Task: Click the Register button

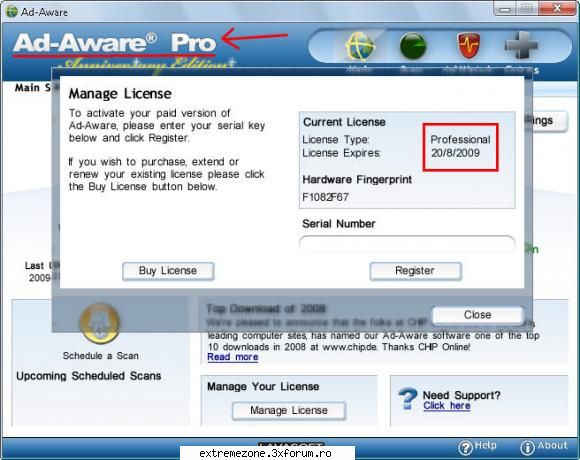Action: click(415, 271)
